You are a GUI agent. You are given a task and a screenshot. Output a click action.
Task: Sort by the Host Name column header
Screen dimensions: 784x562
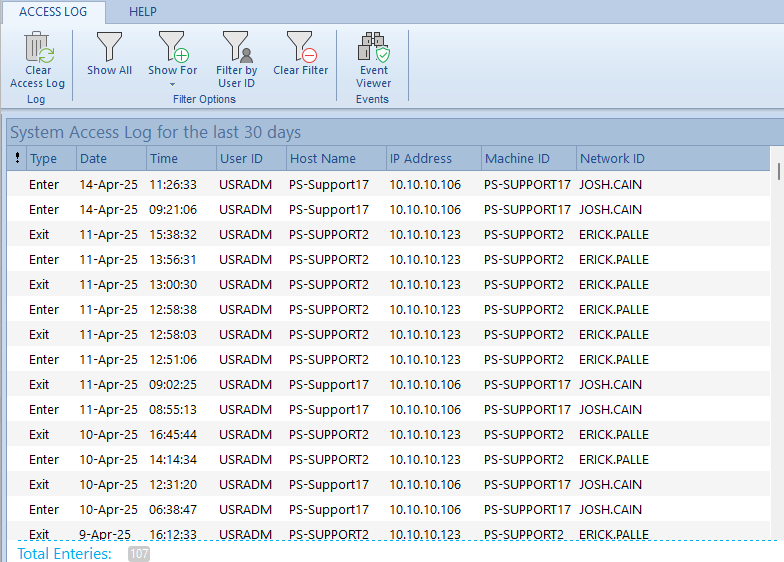322,158
